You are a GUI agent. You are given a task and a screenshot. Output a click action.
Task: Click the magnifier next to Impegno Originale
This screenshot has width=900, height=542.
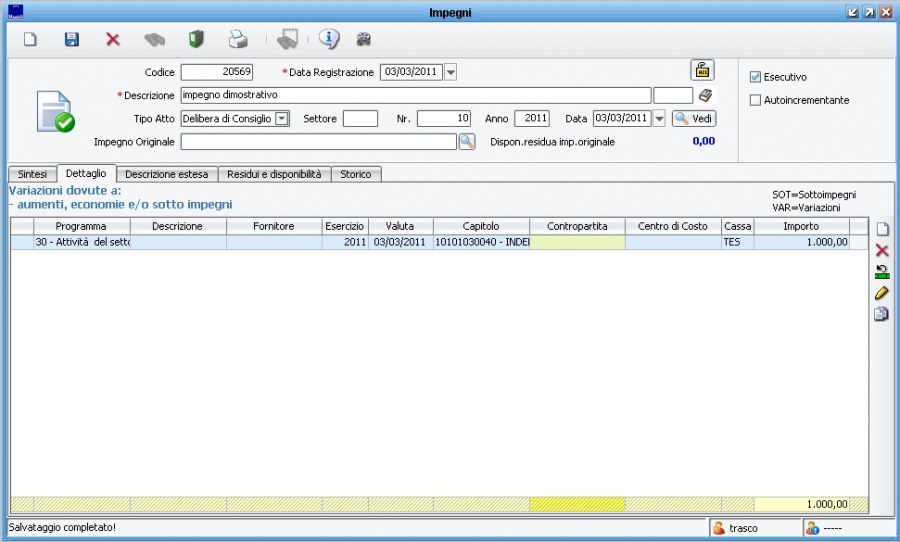point(467,142)
